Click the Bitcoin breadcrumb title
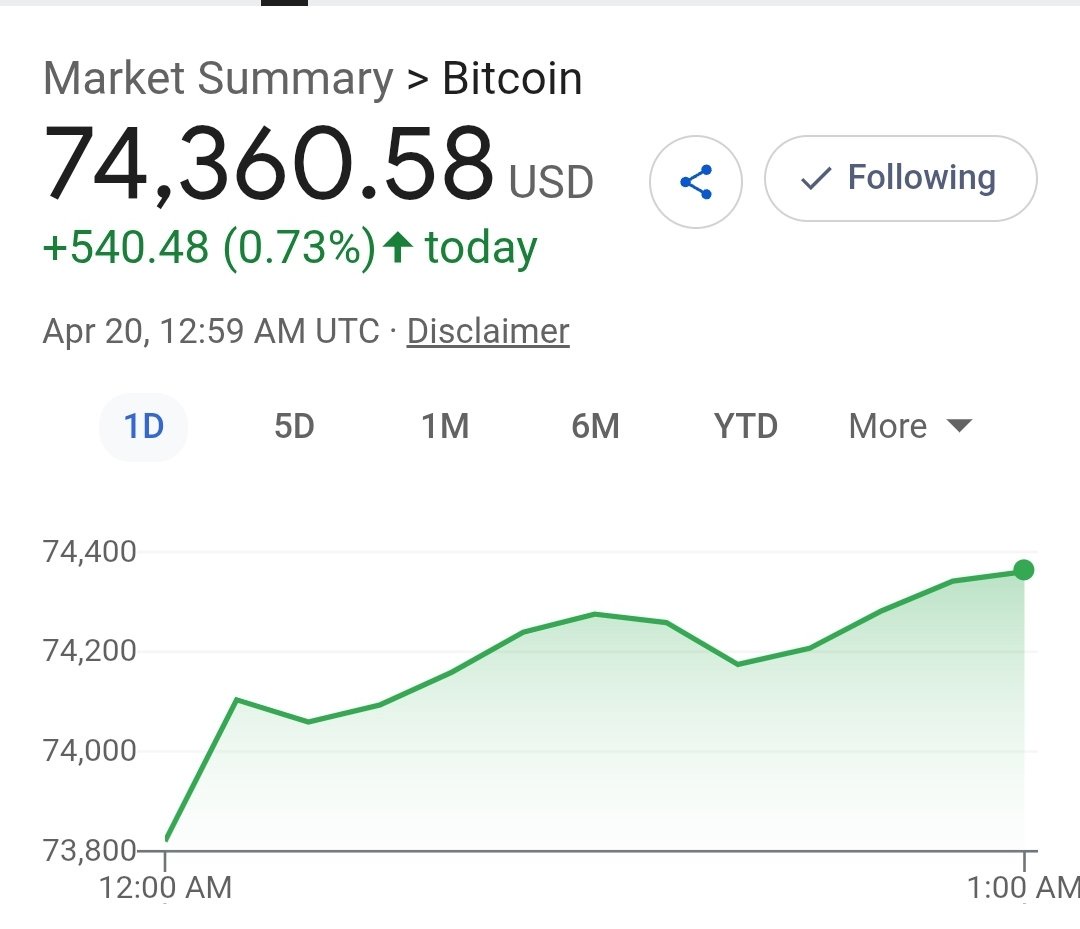 (512, 79)
